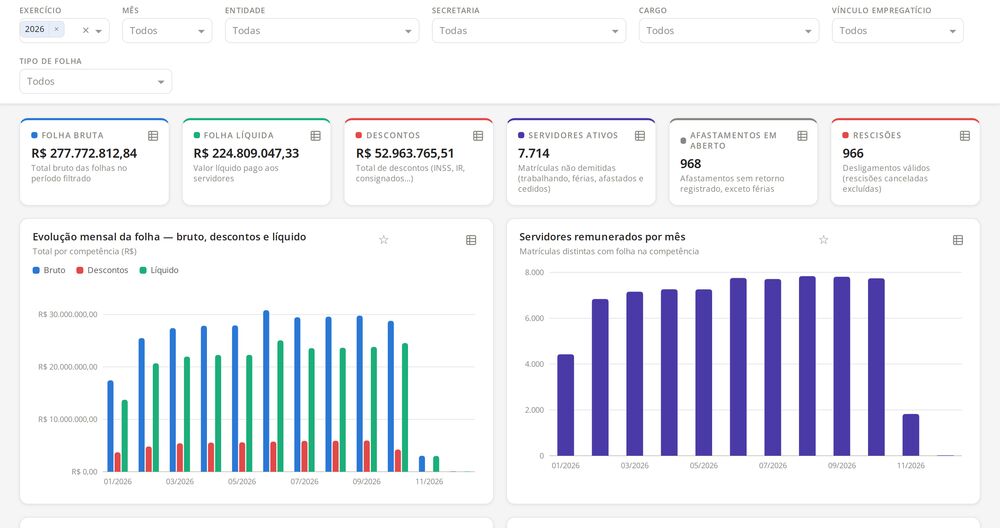Open the Mês dropdown

coord(167,31)
